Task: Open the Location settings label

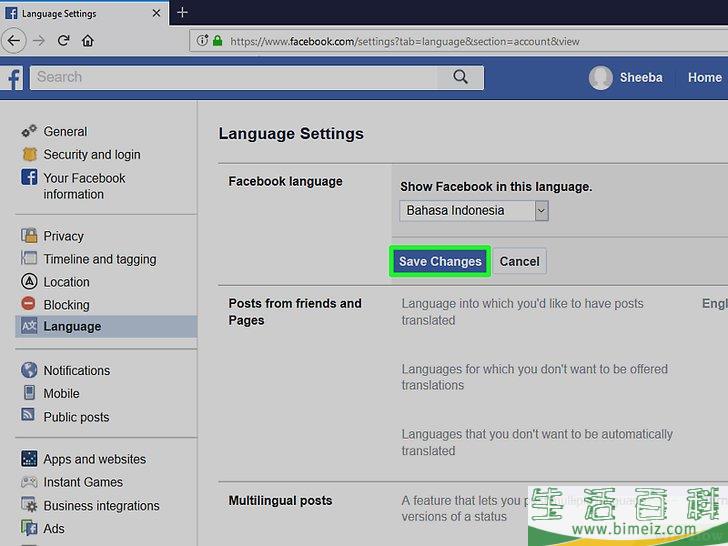Action: click(x=66, y=282)
